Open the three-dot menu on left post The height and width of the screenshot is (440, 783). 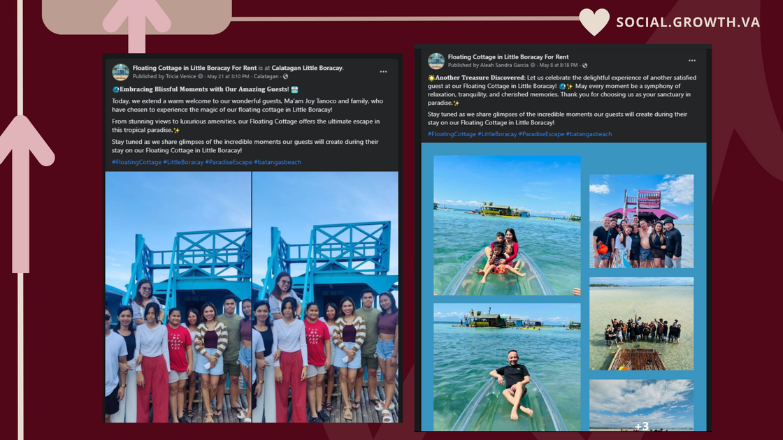point(383,72)
